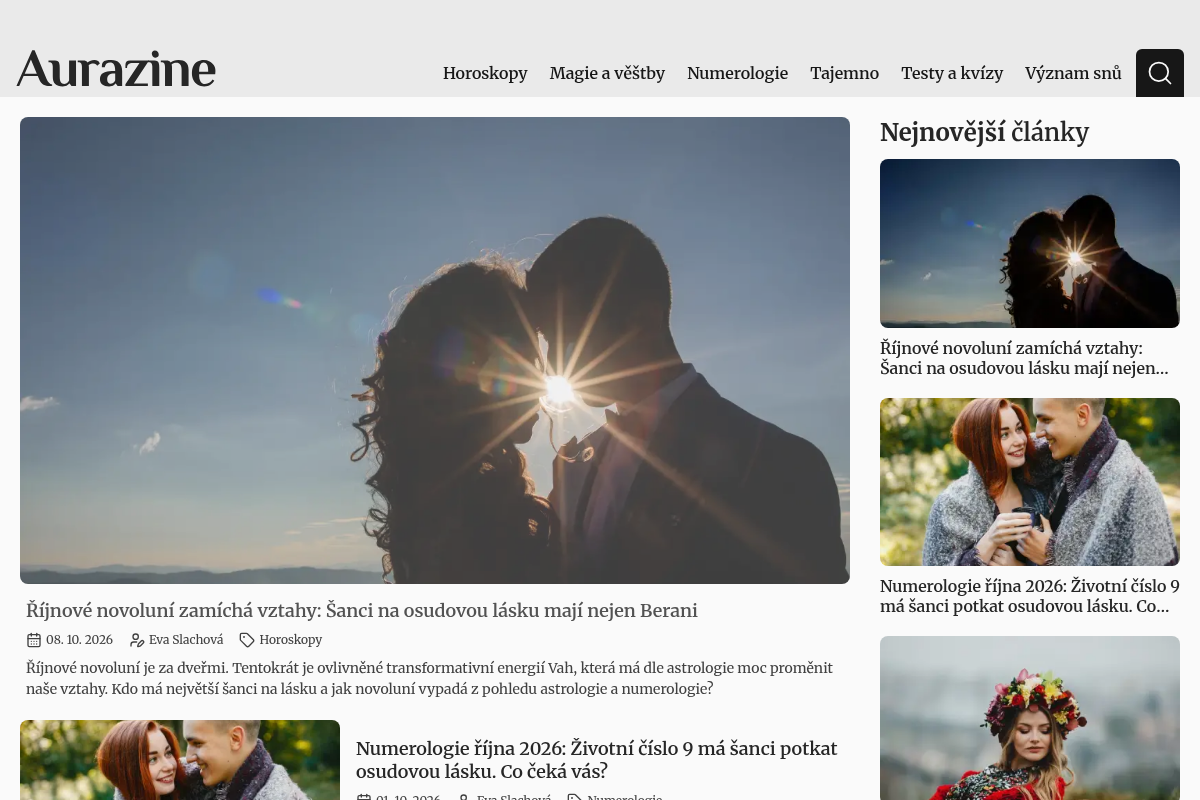Click the tag icon beside Horoskopy category
This screenshot has height=800, width=1200.
pos(247,640)
